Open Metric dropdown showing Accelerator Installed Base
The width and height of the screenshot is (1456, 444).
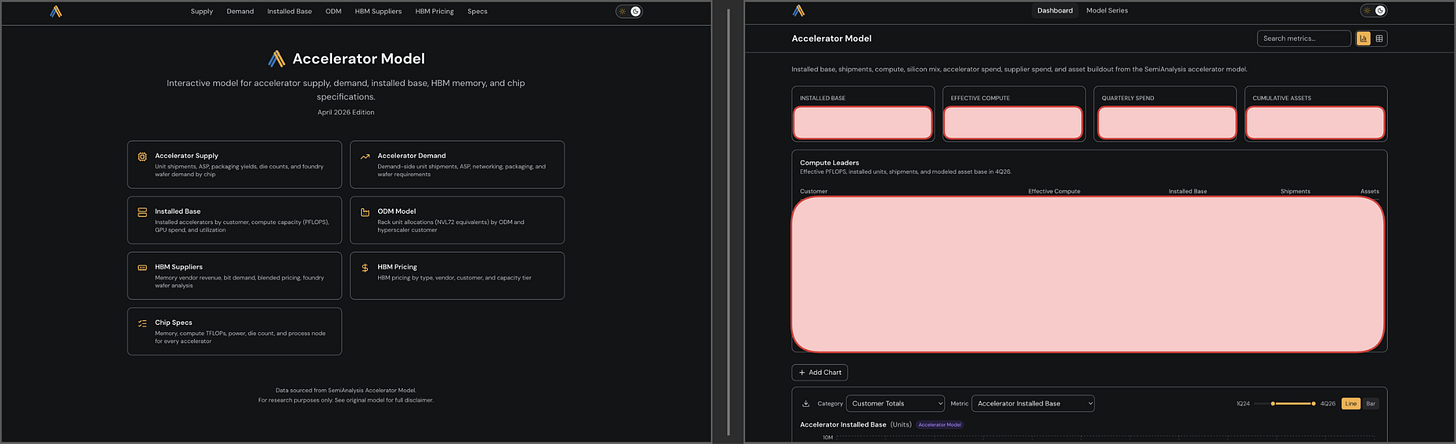(1033, 403)
